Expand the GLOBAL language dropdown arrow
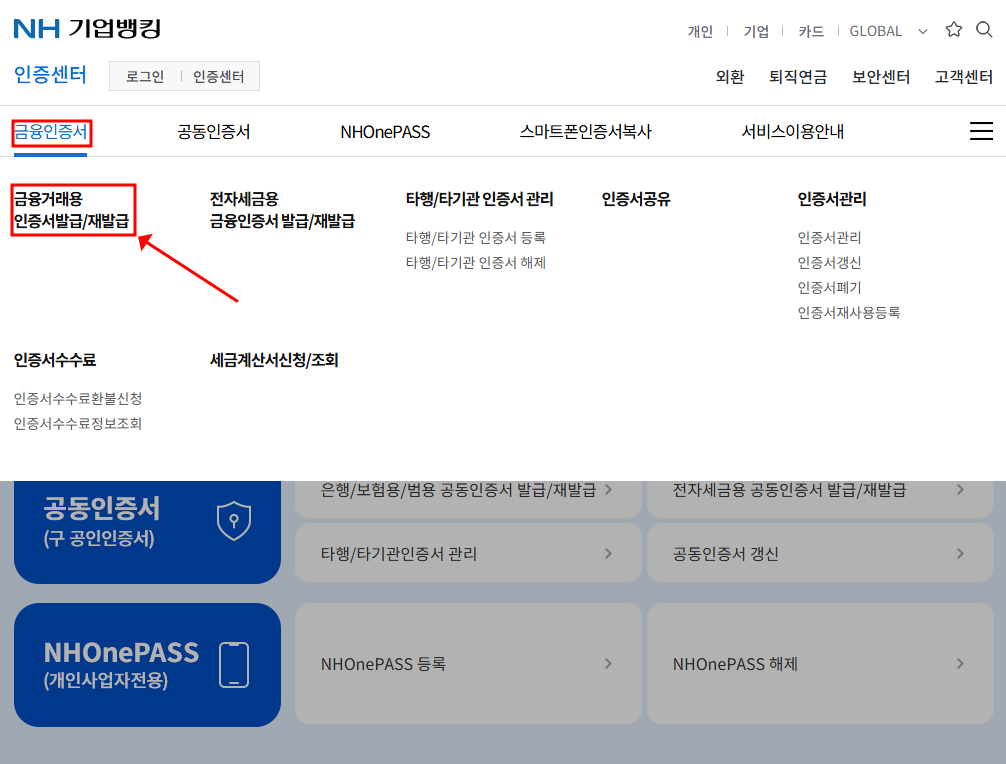The height and width of the screenshot is (764, 1006). [923, 31]
